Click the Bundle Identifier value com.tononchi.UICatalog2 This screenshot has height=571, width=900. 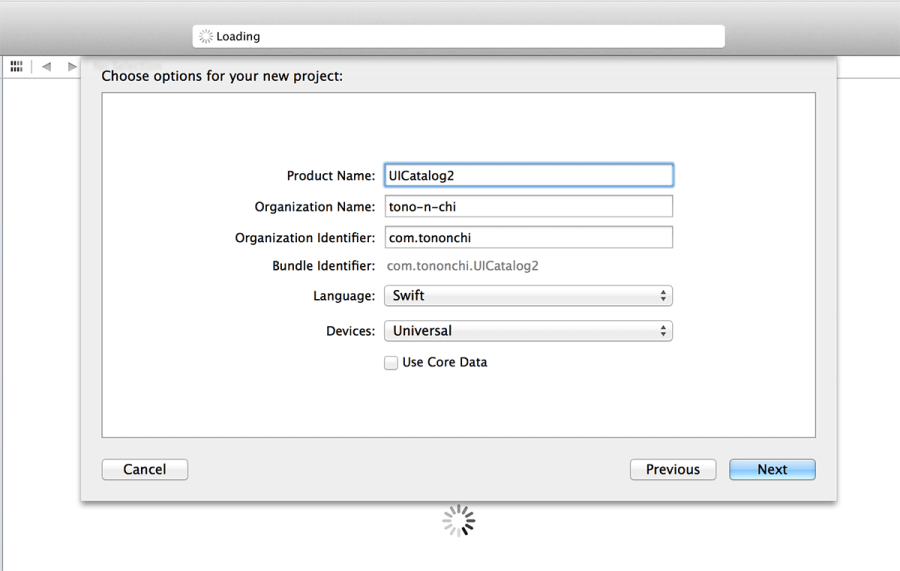coord(462,266)
